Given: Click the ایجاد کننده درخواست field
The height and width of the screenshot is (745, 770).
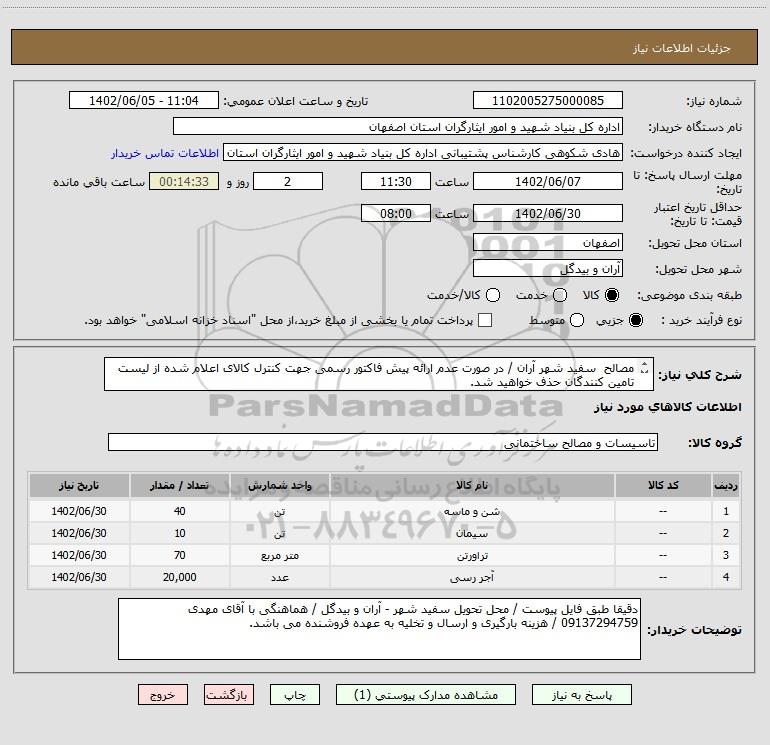Looking at the screenshot, I should click(x=423, y=153).
